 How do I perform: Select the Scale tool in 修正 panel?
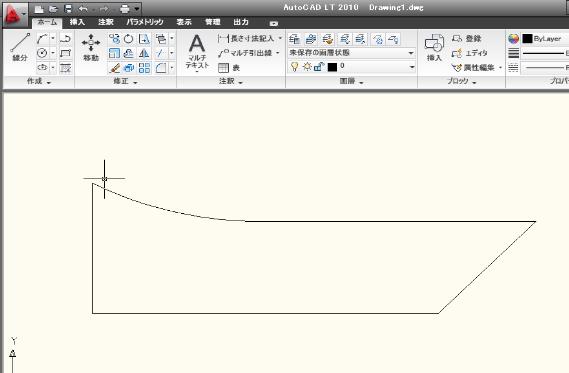(x=114, y=53)
